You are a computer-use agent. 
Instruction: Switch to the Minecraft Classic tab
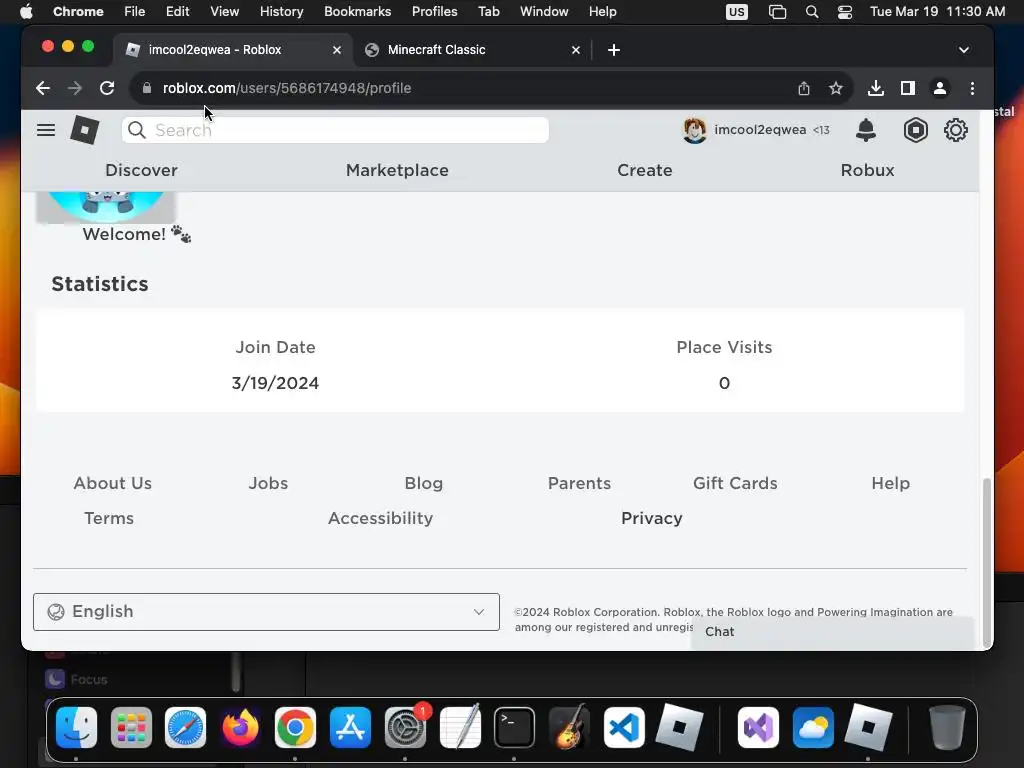click(x=472, y=50)
